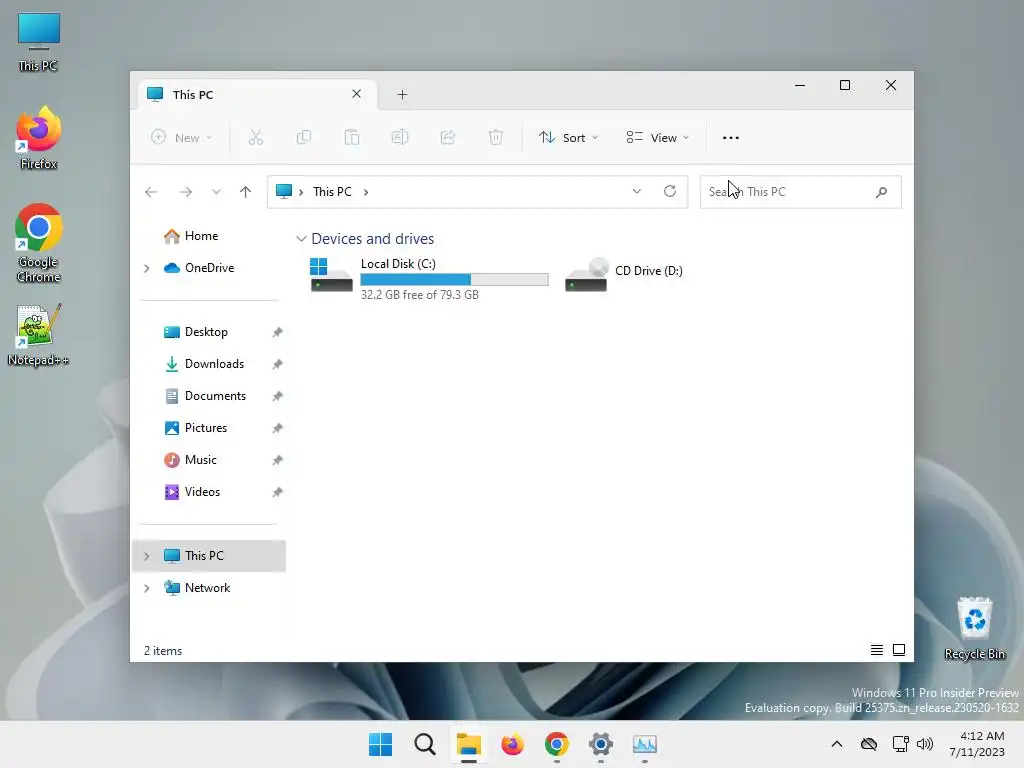Screen dimensions: 1024x768
Task: Click the Paste clipboard icon
Action: (352, 137)
